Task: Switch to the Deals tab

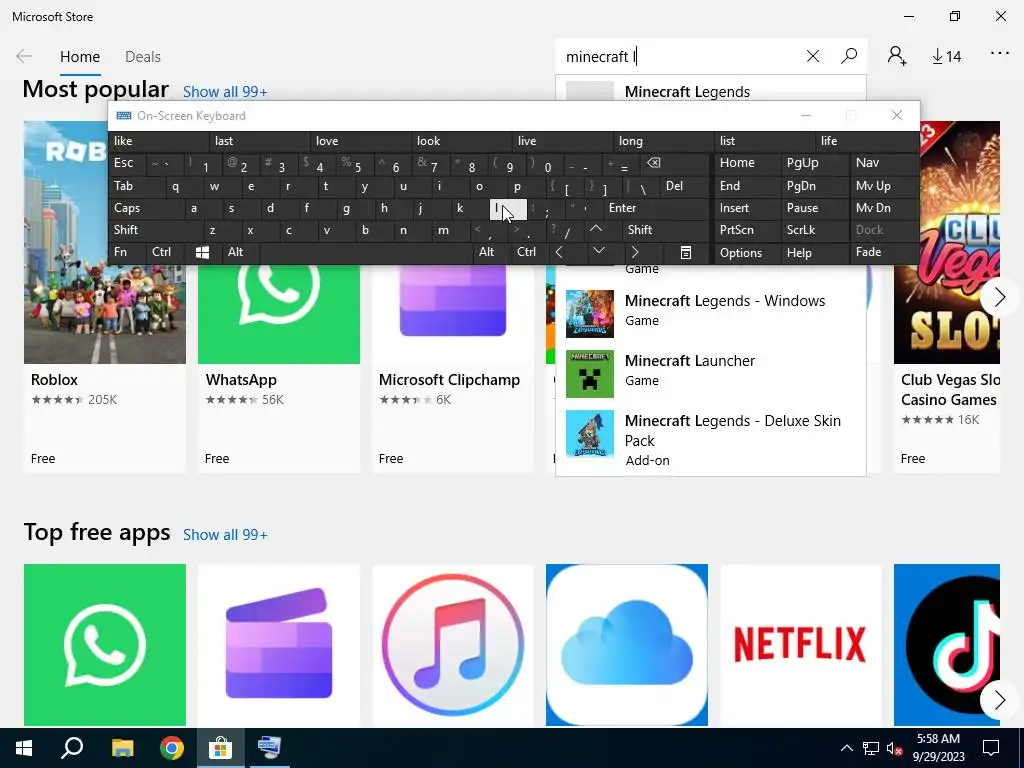Action: (143, 57)
